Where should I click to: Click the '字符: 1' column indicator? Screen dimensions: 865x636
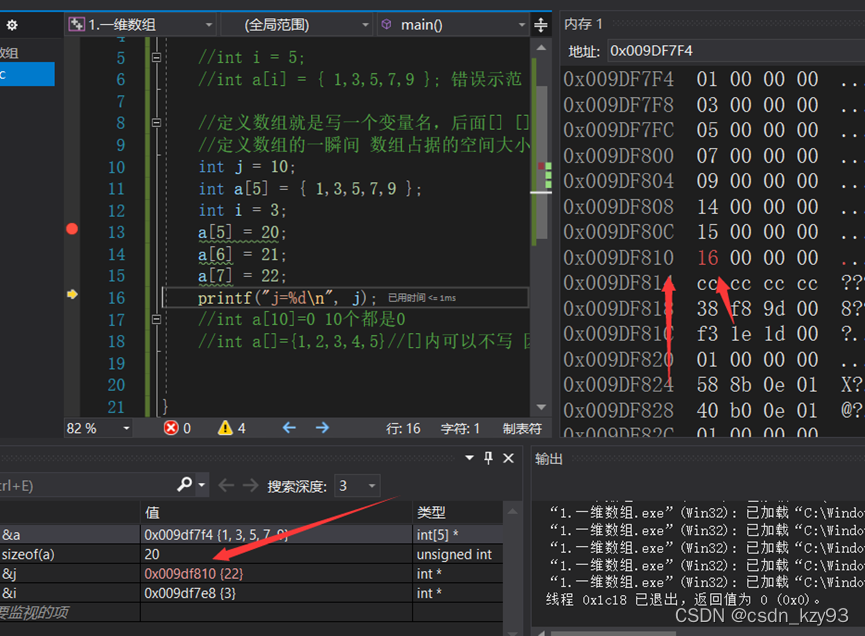point(460,428)
